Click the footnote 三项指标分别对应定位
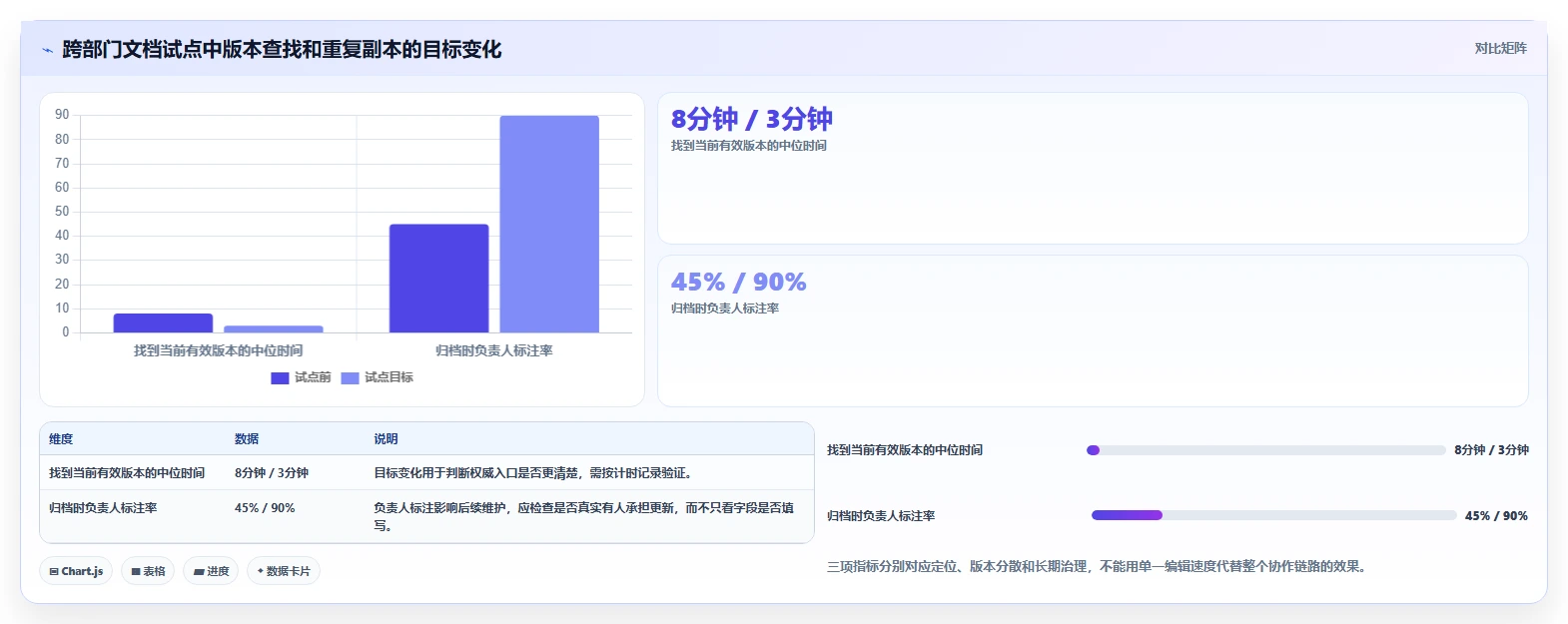The height and width of the screenshot is (624, 1568). click(1097, 566)
